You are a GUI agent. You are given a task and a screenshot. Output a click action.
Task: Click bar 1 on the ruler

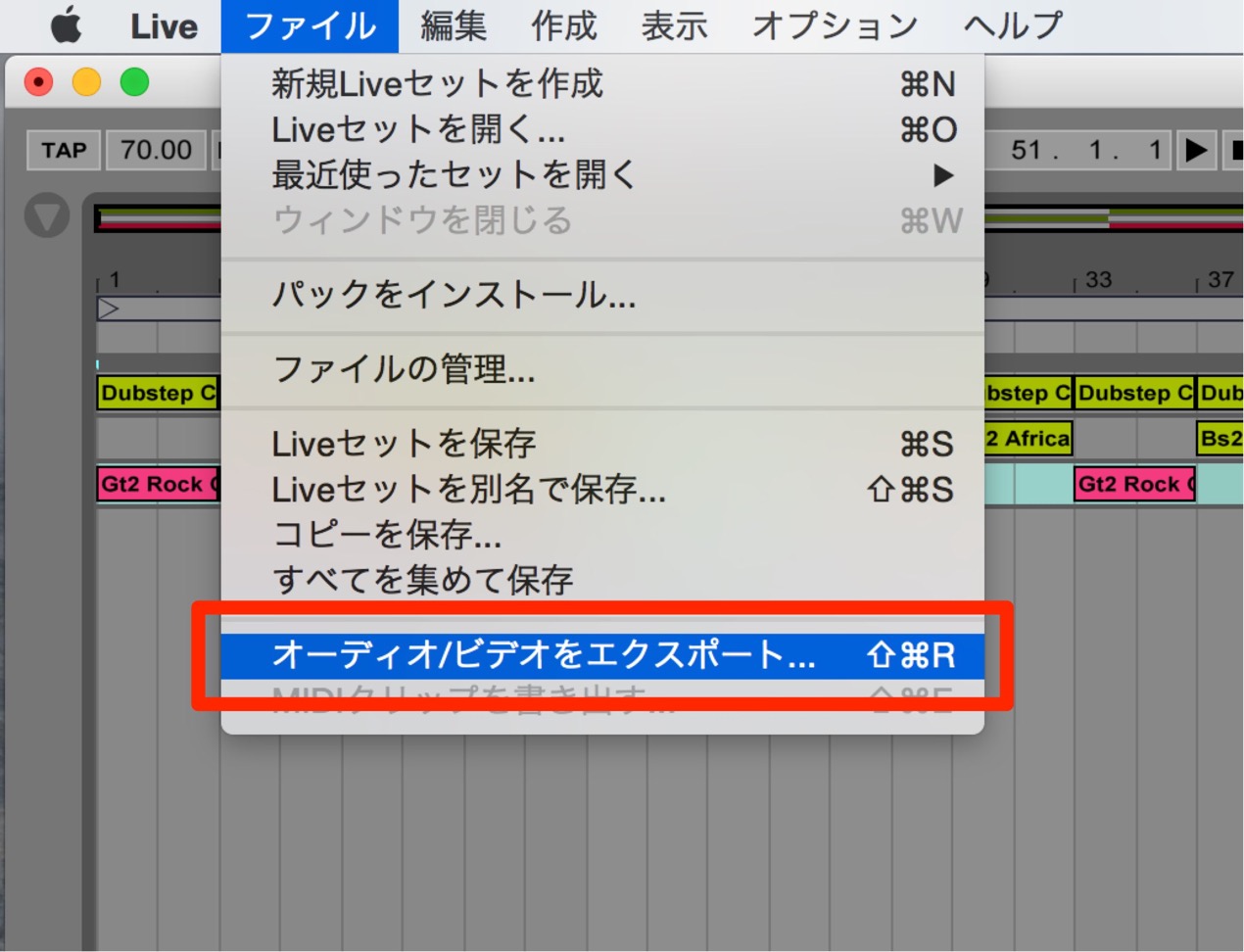tap(115, 280)
